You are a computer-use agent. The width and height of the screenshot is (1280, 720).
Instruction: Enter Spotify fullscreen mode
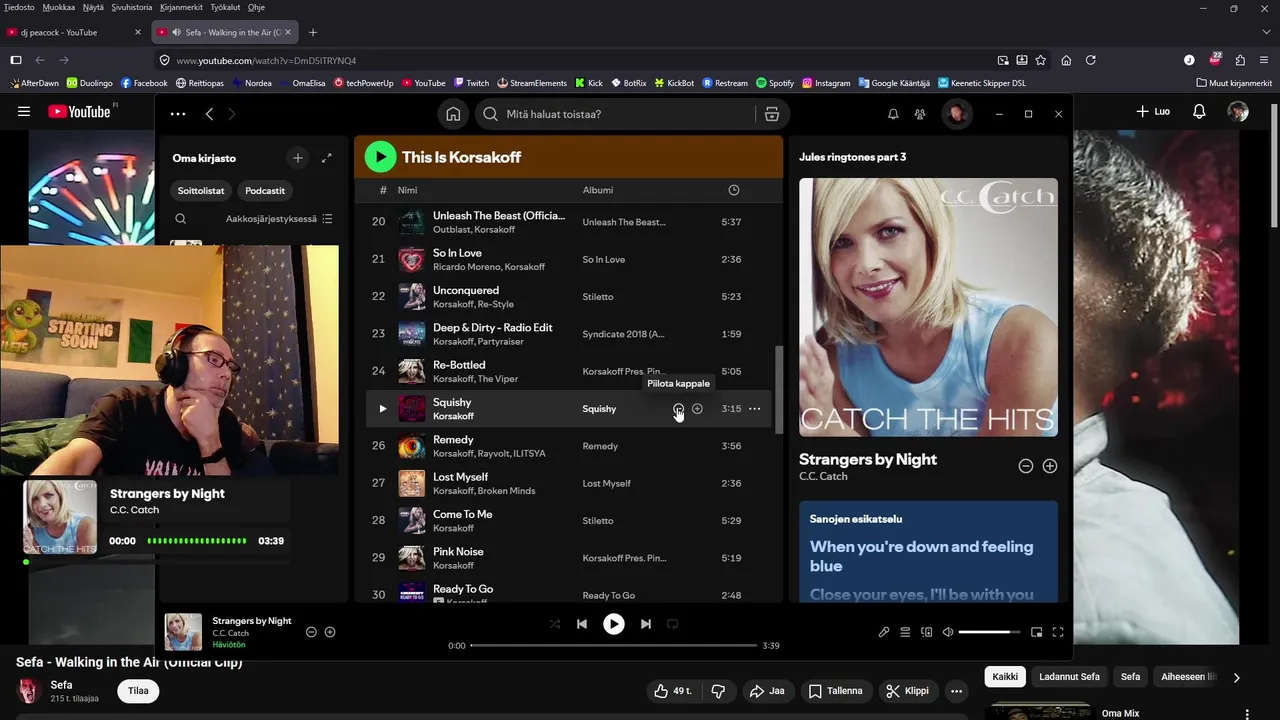pyautogui.click(x=1058, y=632)
